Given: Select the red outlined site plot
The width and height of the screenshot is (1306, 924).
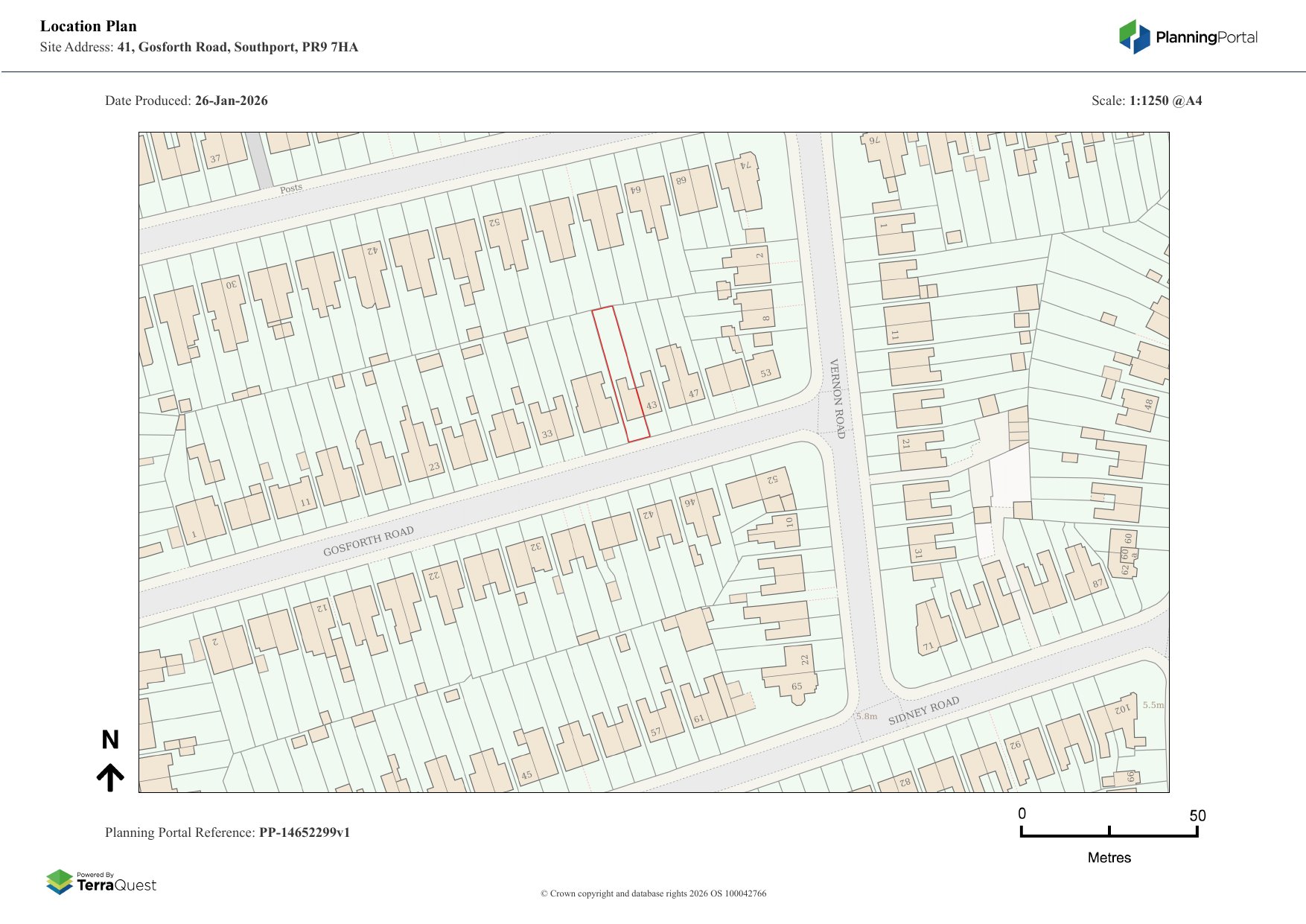Looking at the screenshot, I should [619, 372].
